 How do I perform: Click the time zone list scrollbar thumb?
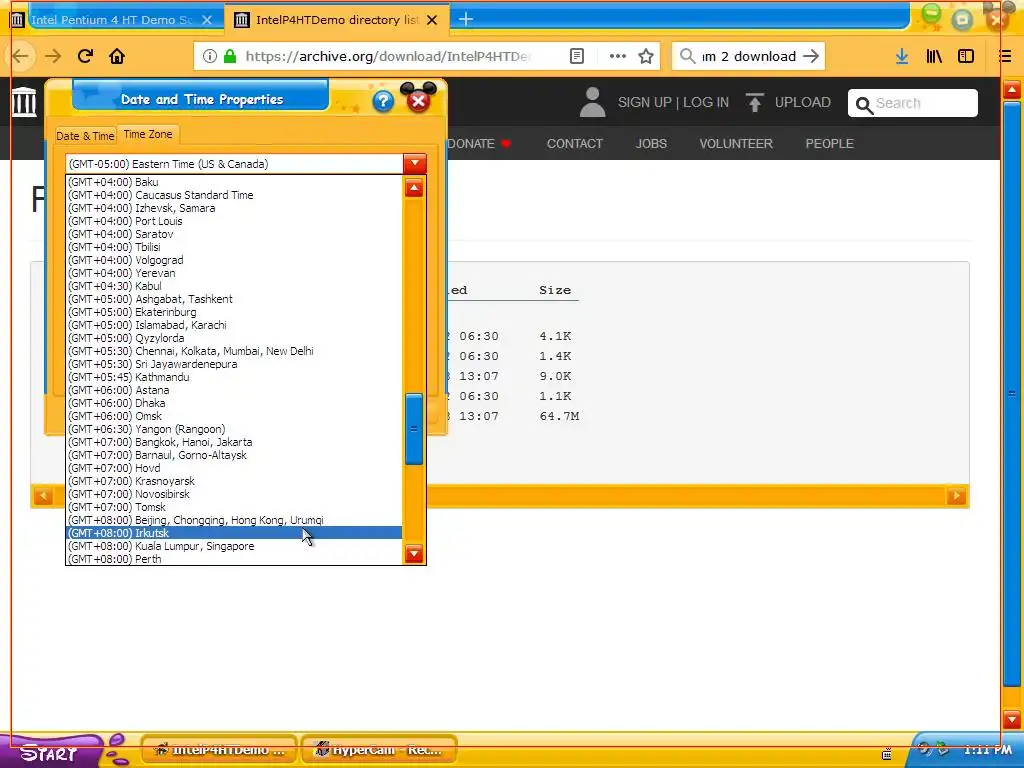click(x=414, y=428)
